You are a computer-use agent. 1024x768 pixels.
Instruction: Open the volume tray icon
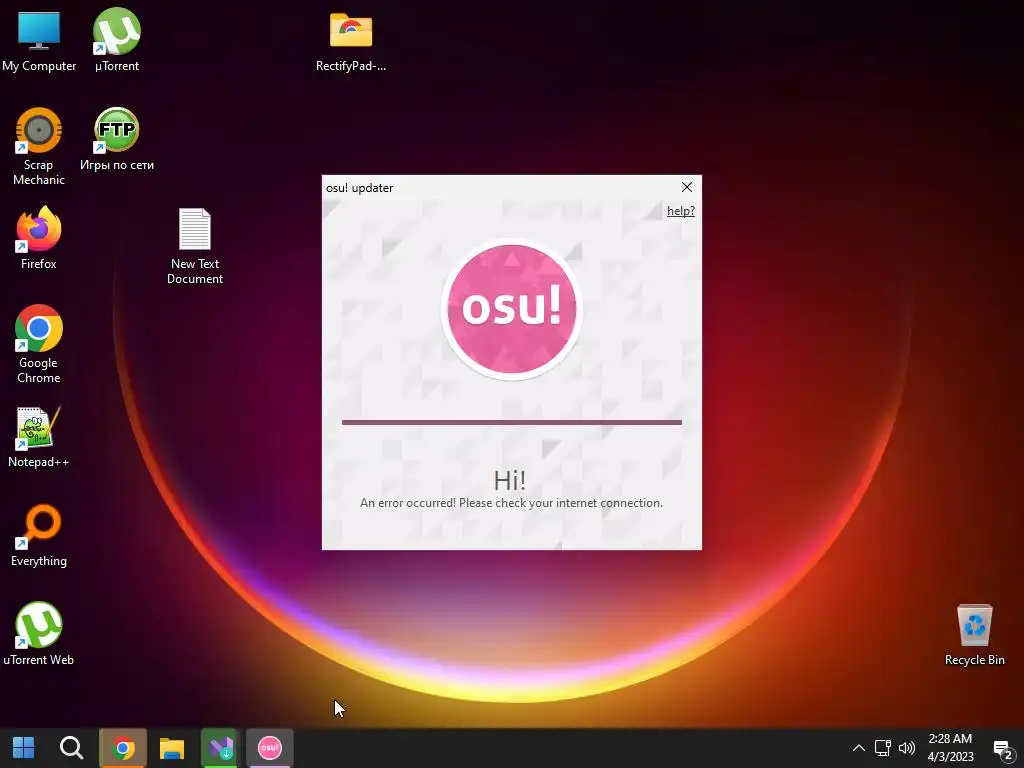pos(906,748)
